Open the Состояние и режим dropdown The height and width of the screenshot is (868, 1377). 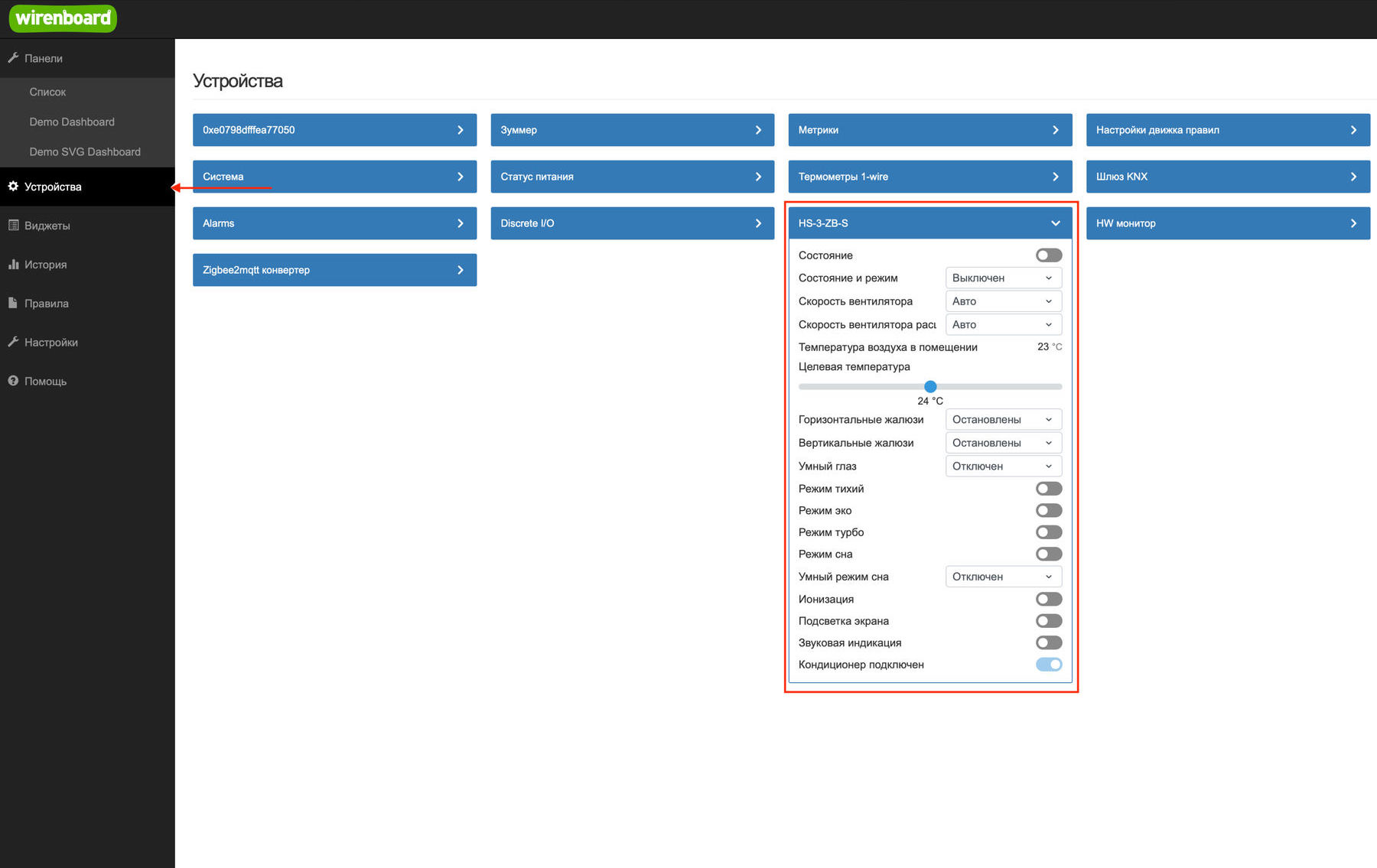click(x=1003, y=278)
